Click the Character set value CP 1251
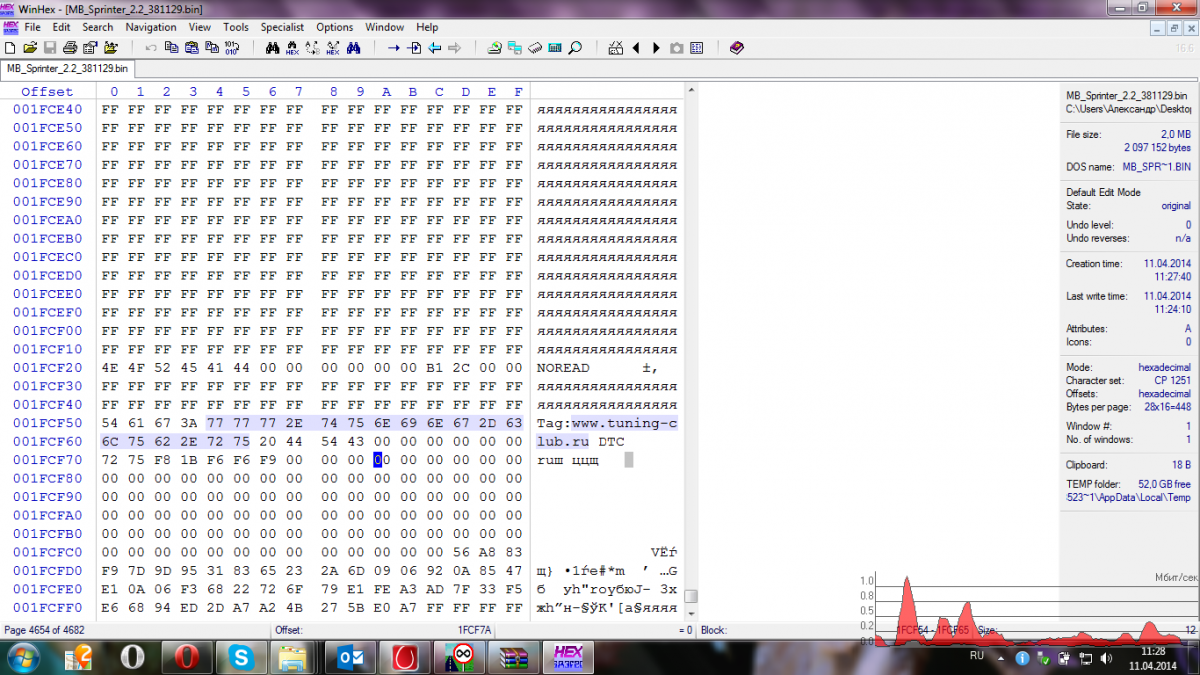Image resolution: width=1200 pixels, height=675 pixels. (1173, 381)
